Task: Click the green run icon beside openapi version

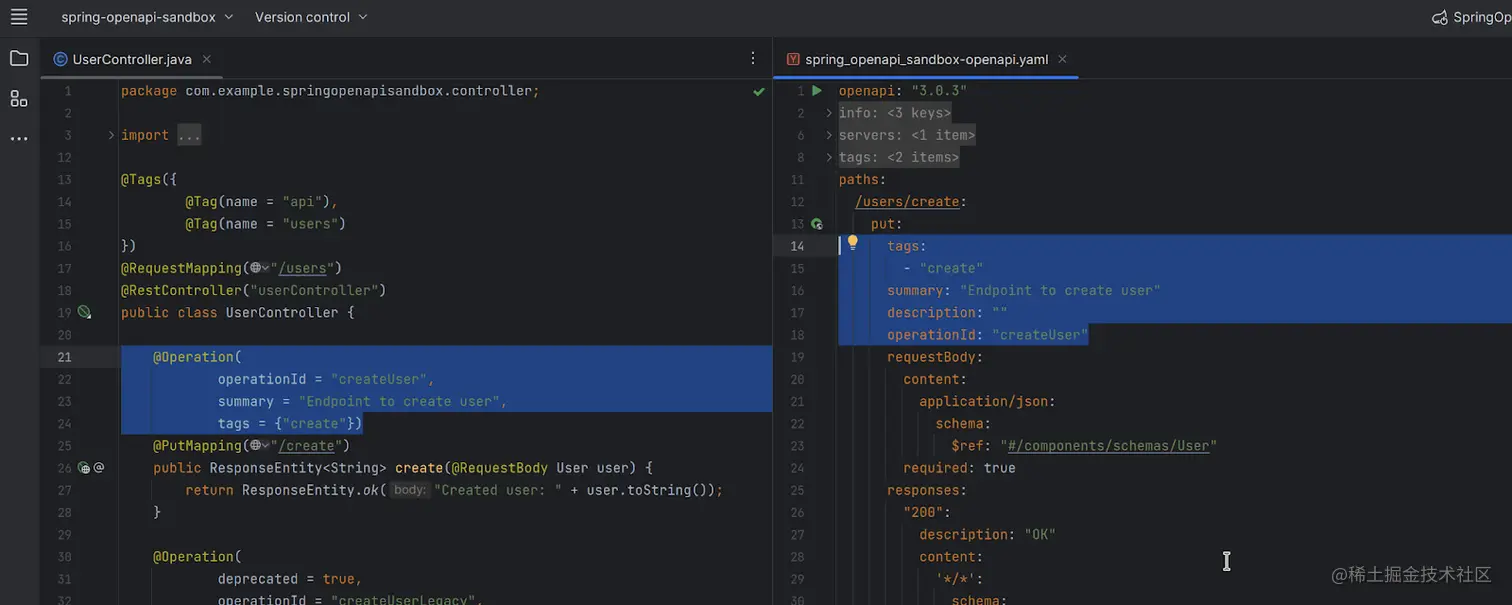Action: point(817,90)
